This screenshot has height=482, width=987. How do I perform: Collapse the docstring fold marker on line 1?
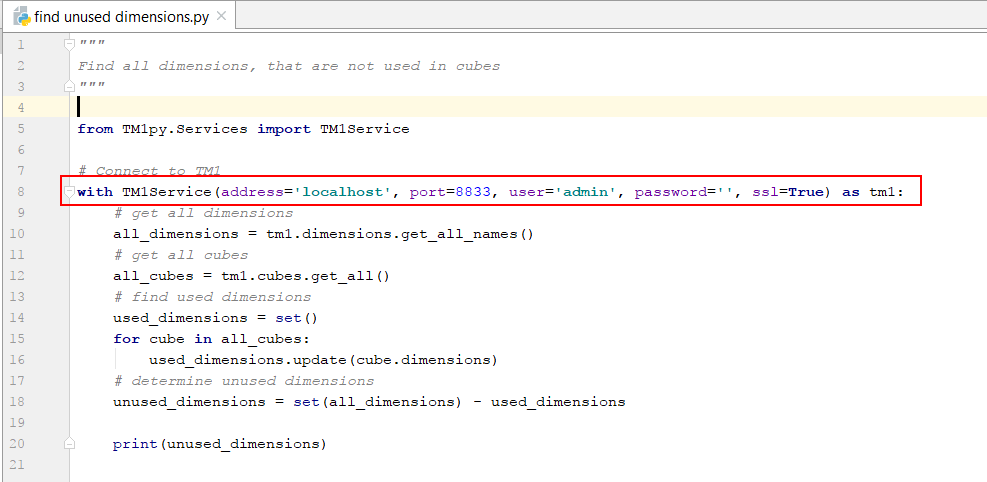click(69, 44)
